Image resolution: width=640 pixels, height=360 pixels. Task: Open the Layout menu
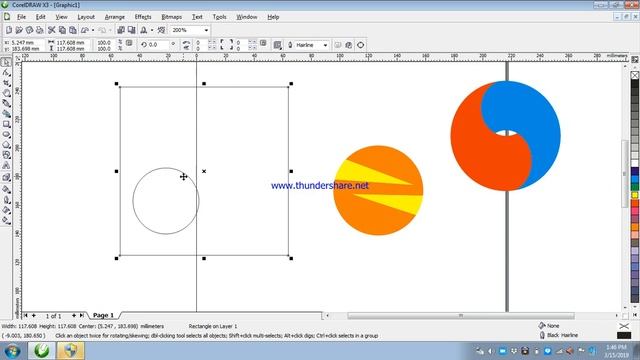(x=86, y=17)
